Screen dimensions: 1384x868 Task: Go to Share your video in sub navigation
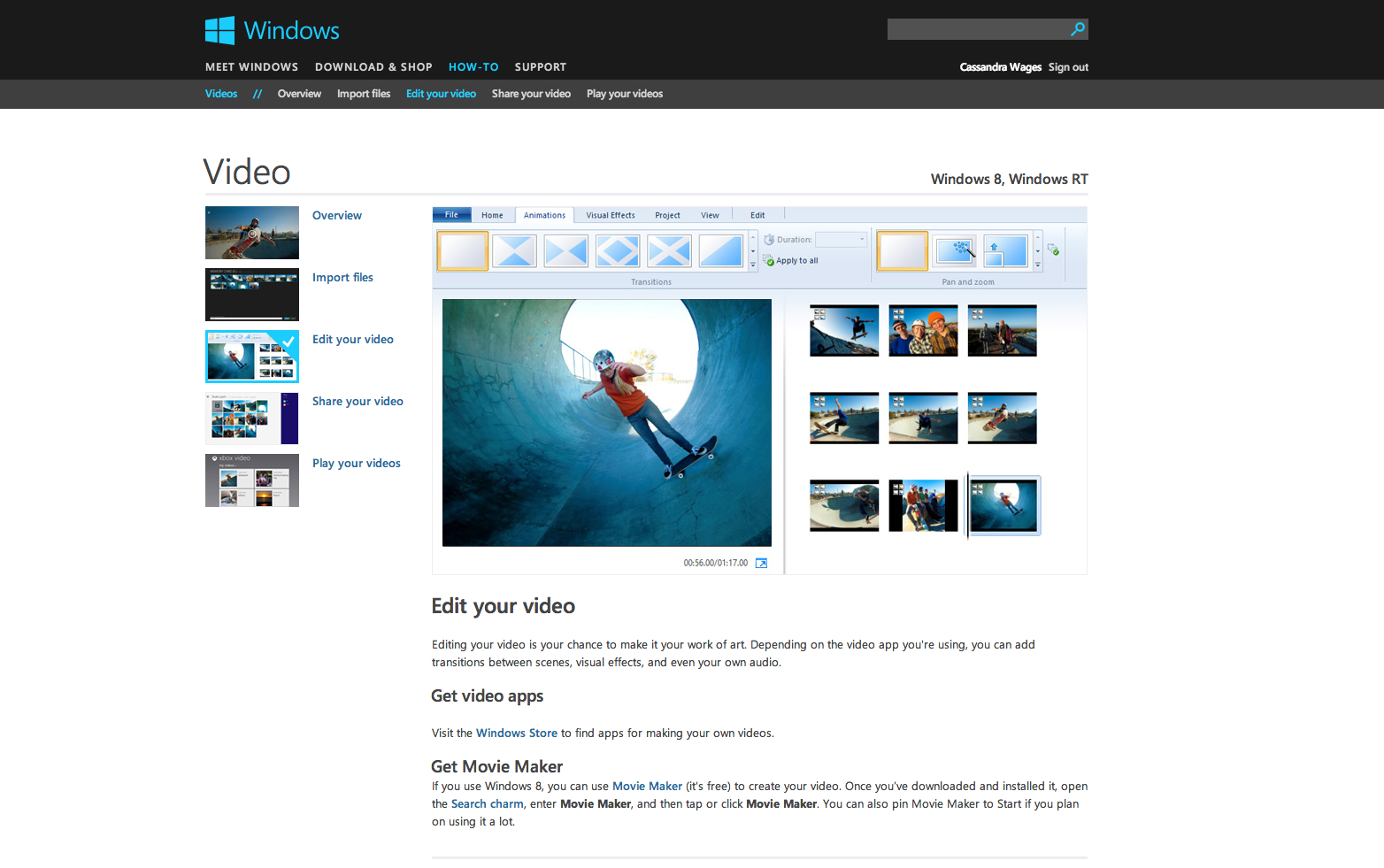[531, 94]
